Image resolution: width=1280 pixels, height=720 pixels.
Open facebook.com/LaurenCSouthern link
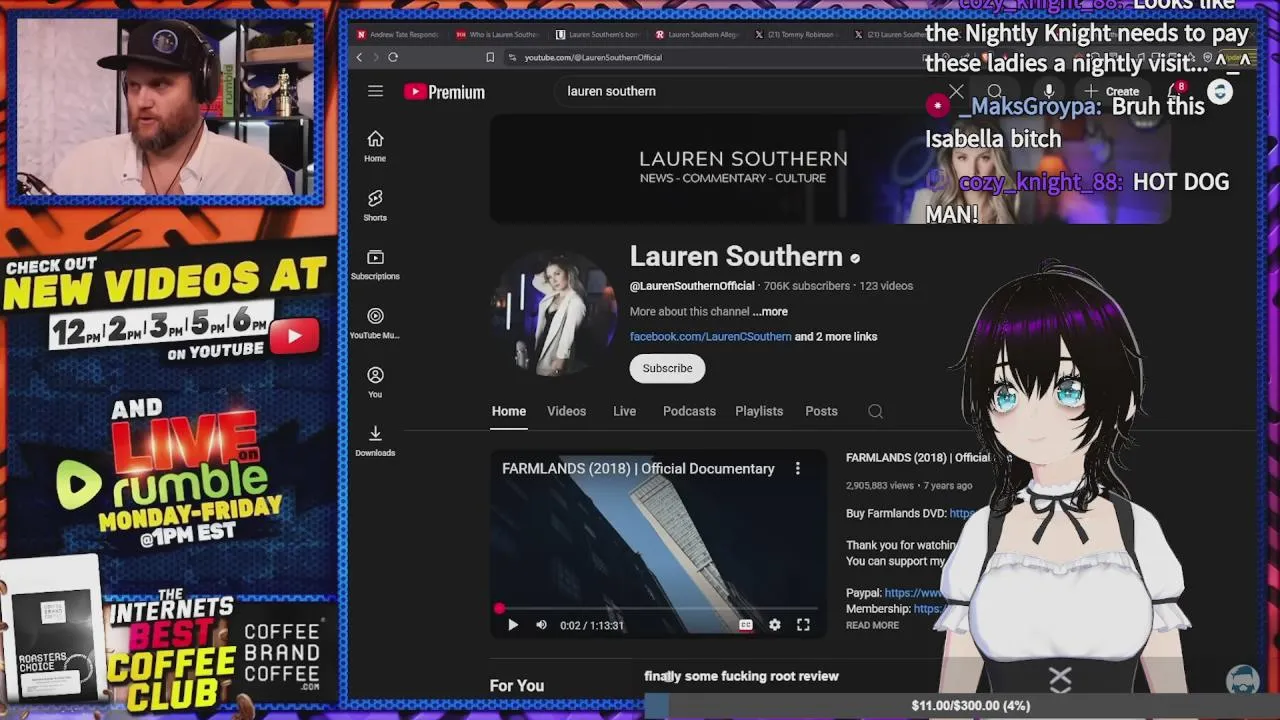tap(710, 337)
